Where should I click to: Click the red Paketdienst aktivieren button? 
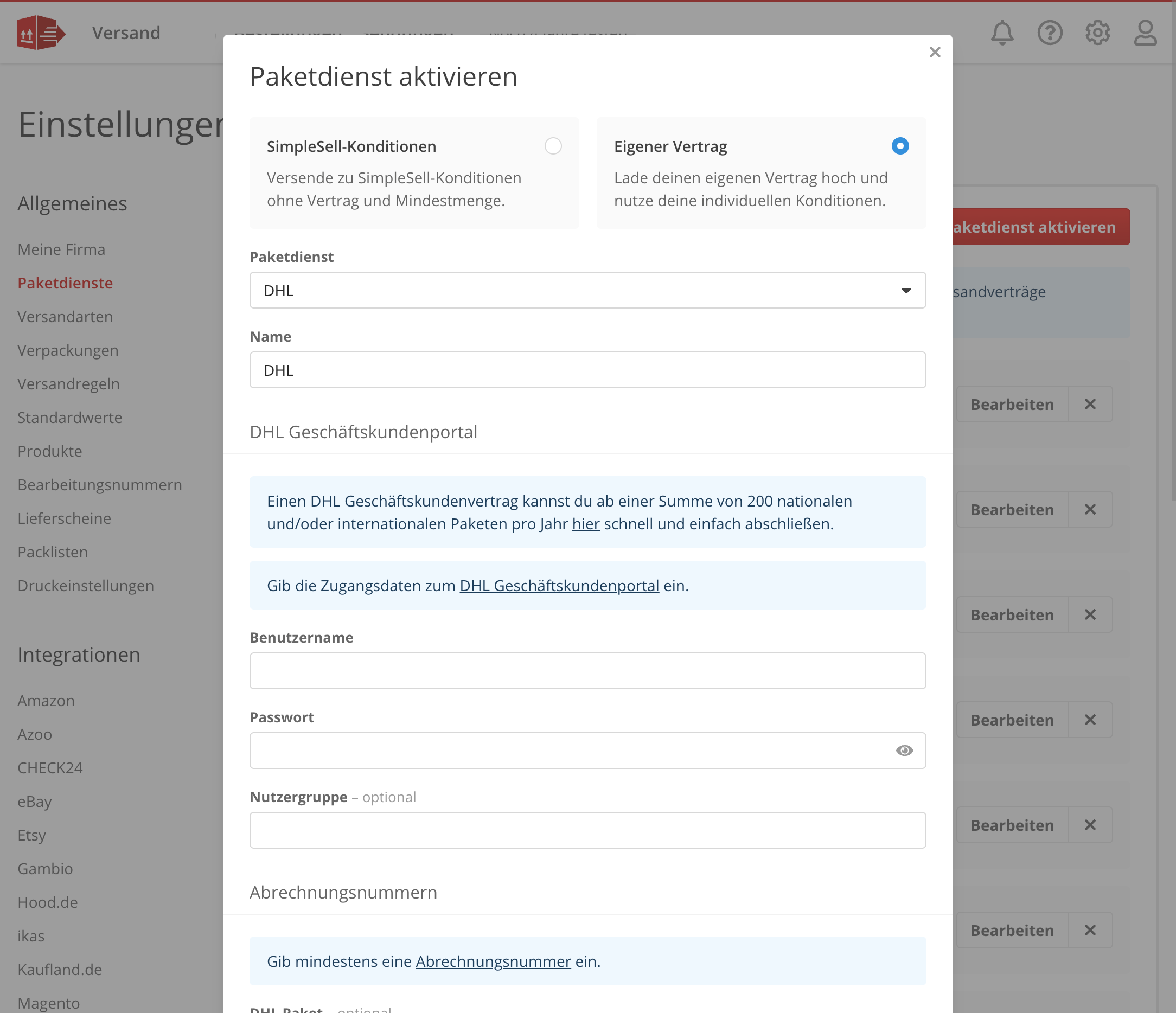pyautogui.click(x=1041, y=227)
